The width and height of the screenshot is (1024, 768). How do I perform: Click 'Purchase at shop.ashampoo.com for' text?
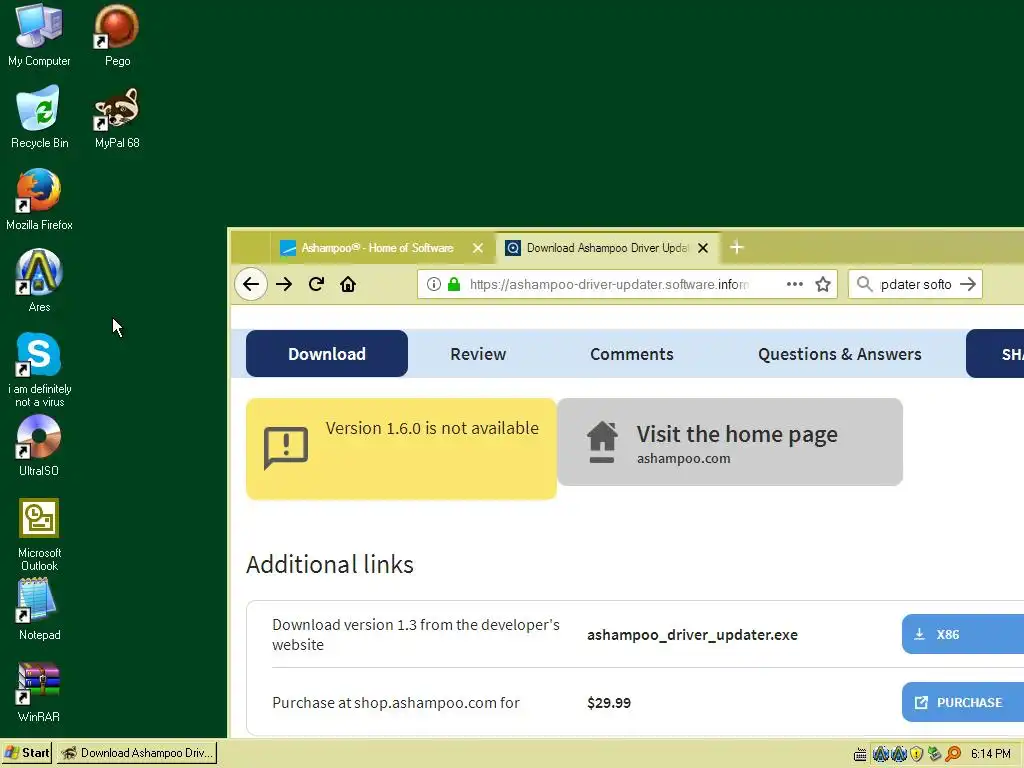[396, 703]
